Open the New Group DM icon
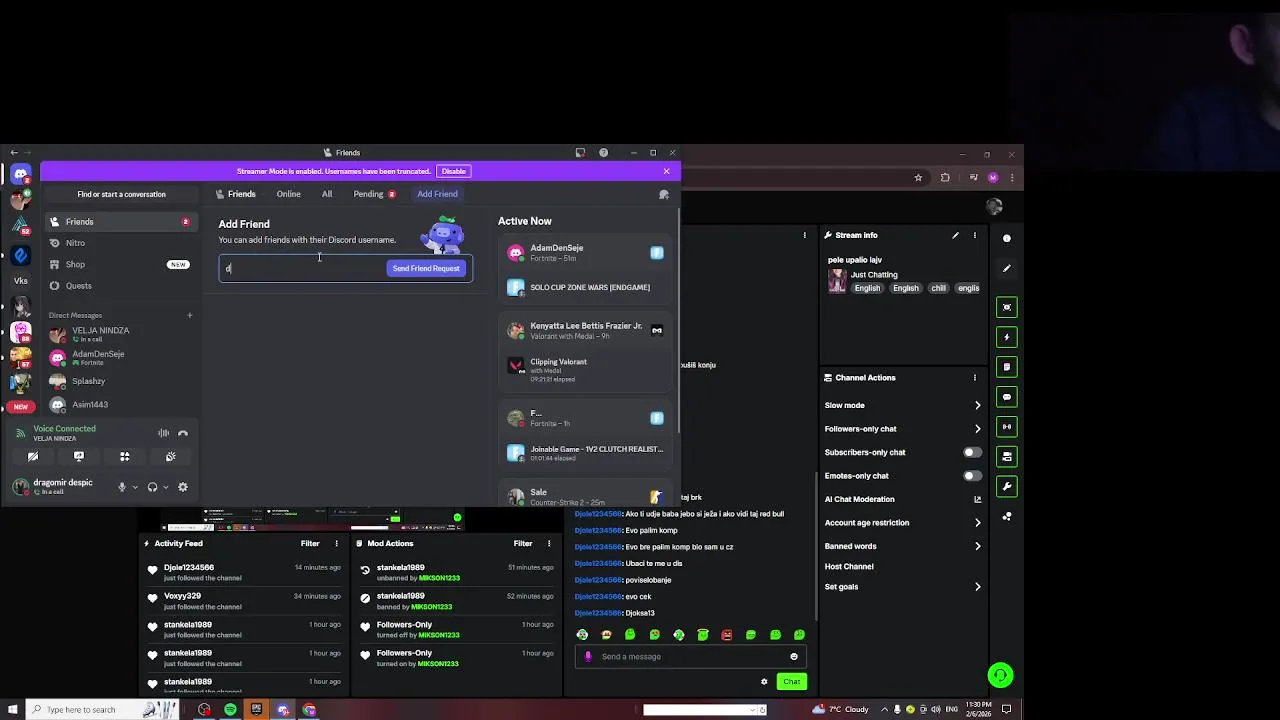This screenshot has width=1280, height=720. point(663,194)
